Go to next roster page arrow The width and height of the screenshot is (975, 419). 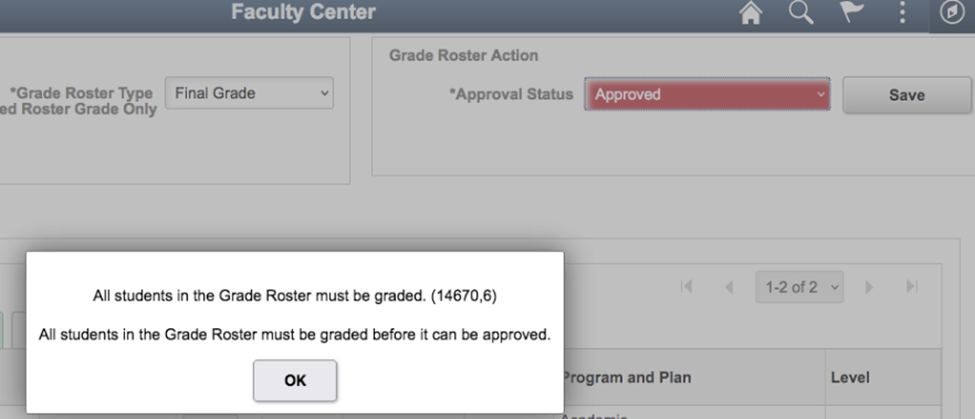[869, 287]
